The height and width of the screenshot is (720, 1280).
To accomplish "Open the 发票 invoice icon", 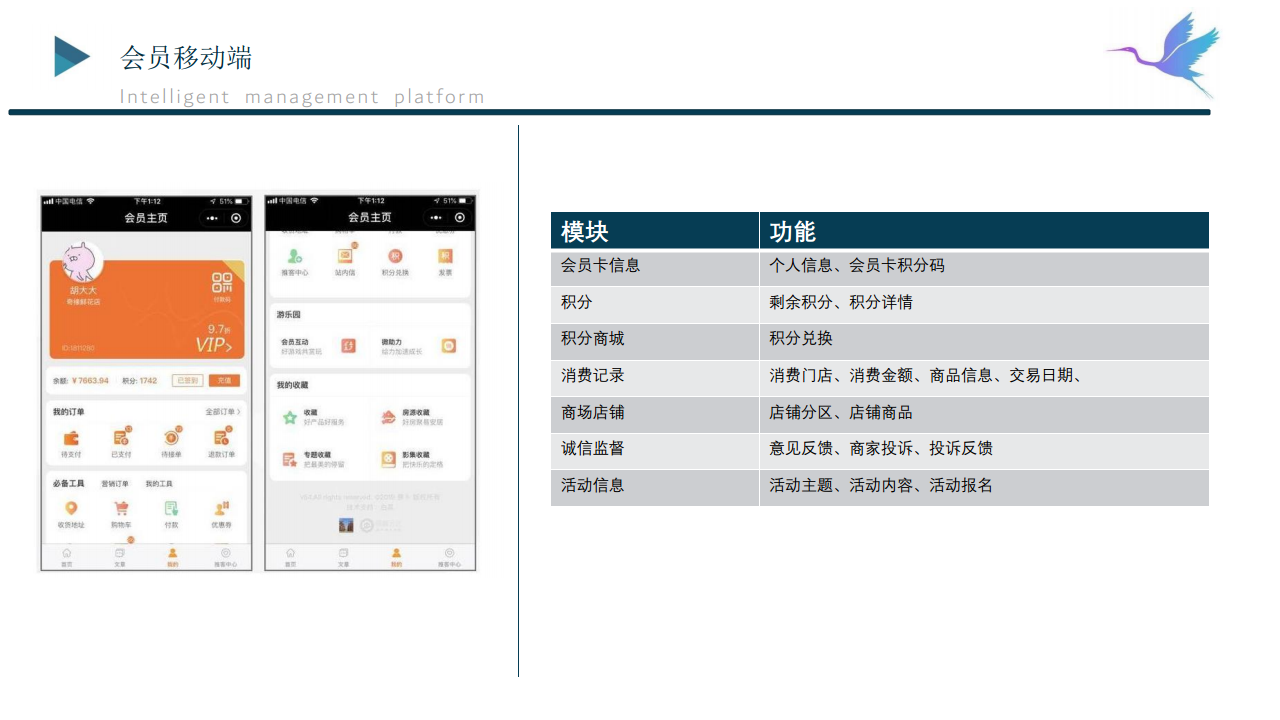I will pos(445,256).
